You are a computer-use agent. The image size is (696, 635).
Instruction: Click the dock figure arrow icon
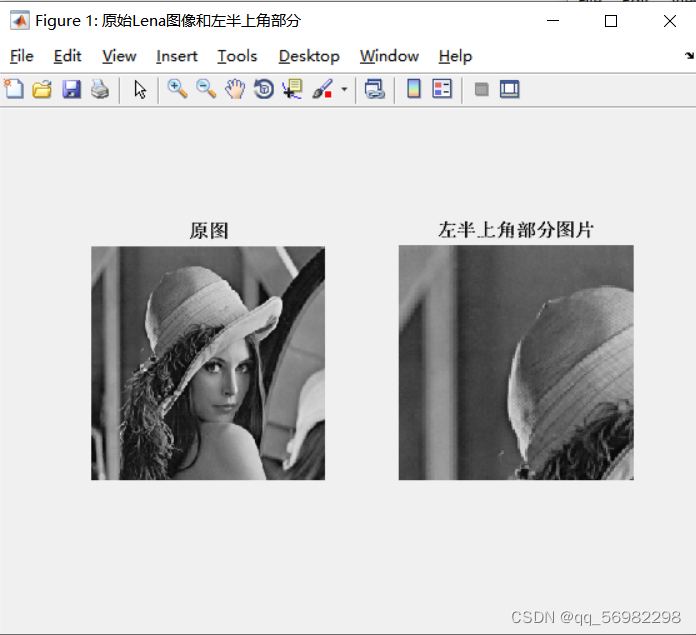pos(689,55)
